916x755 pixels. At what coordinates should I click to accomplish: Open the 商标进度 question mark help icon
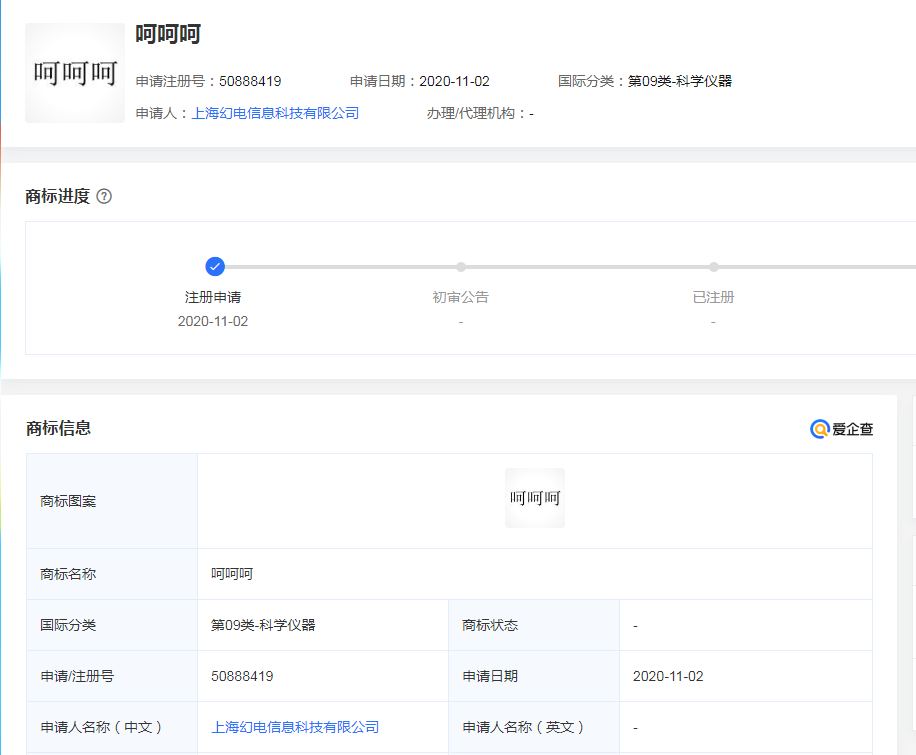coord(104,196)
